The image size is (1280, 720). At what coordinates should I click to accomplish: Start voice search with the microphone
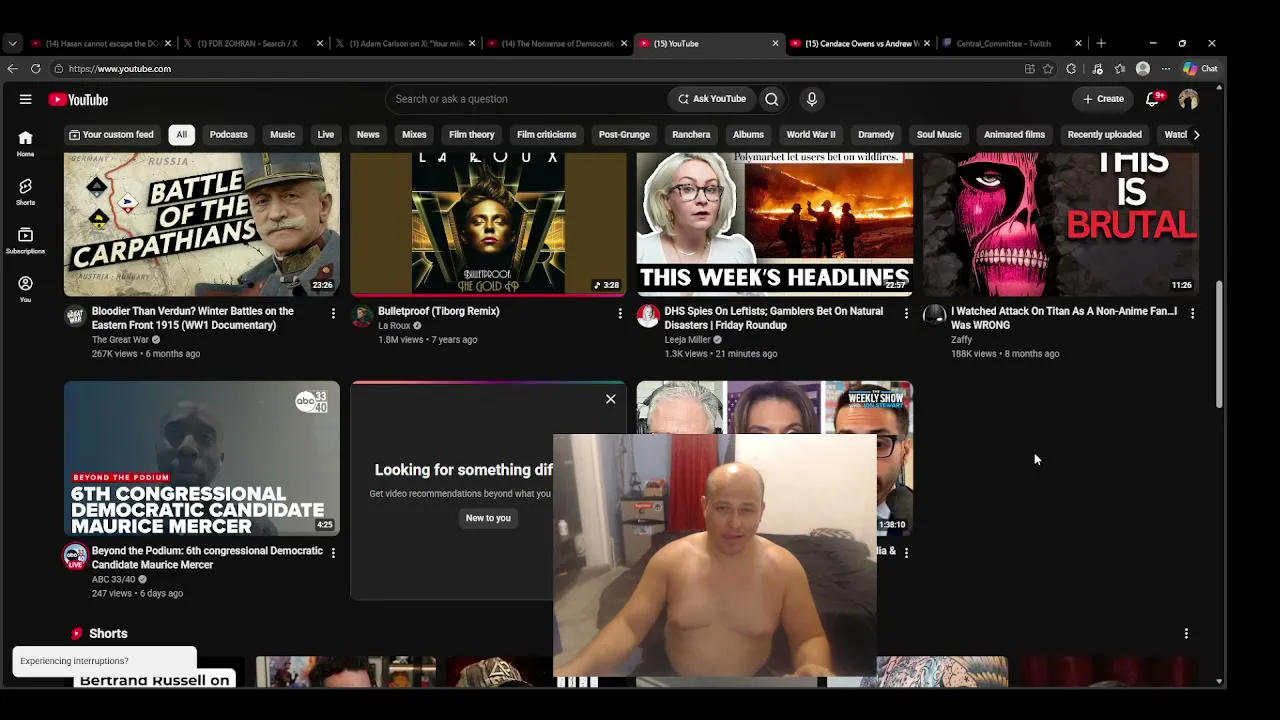coord(811,99)
